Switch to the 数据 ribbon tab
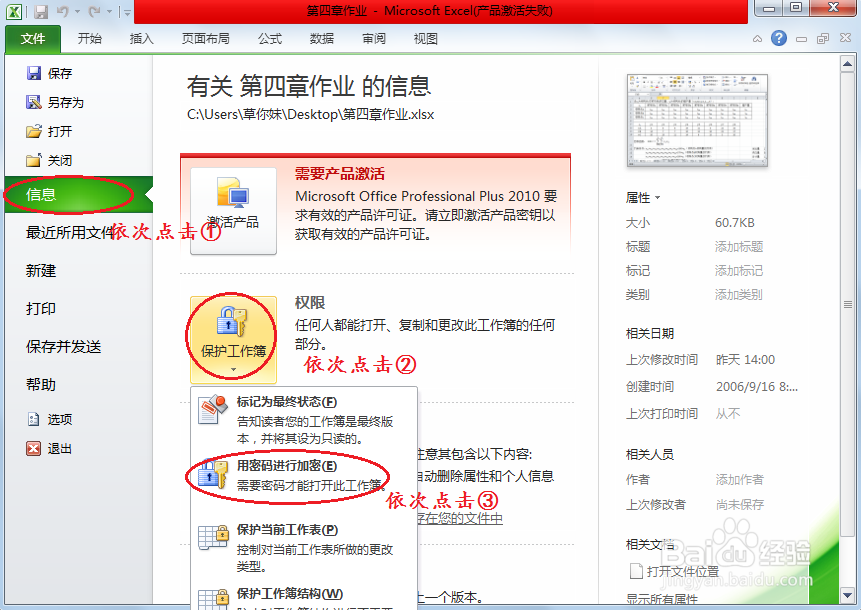The height and width of the screenshot is (610, 861). tap(322, 39)
